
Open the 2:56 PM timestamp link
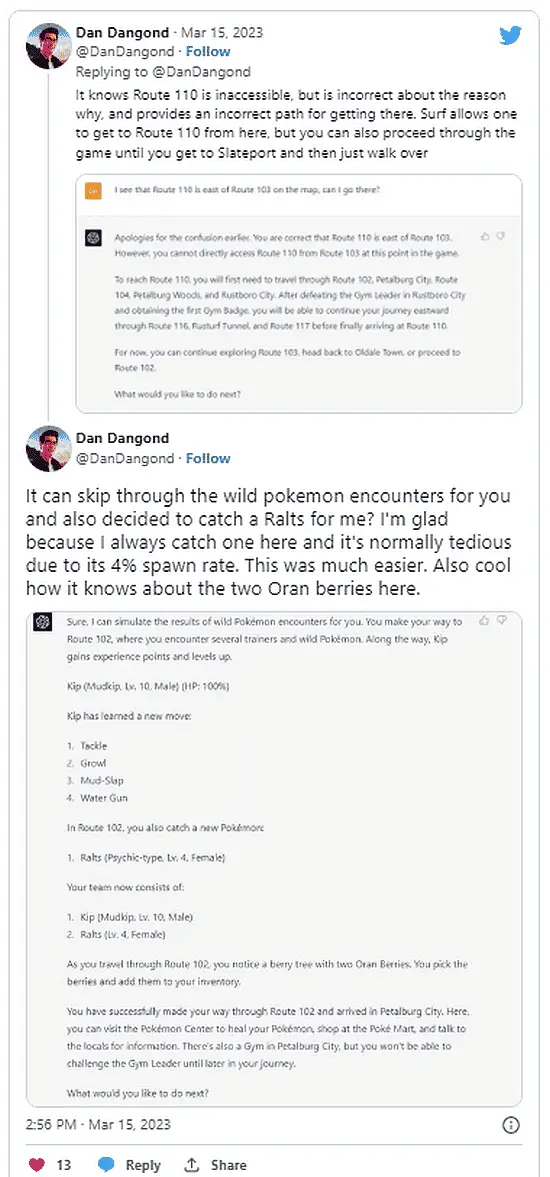point(98,1124)
